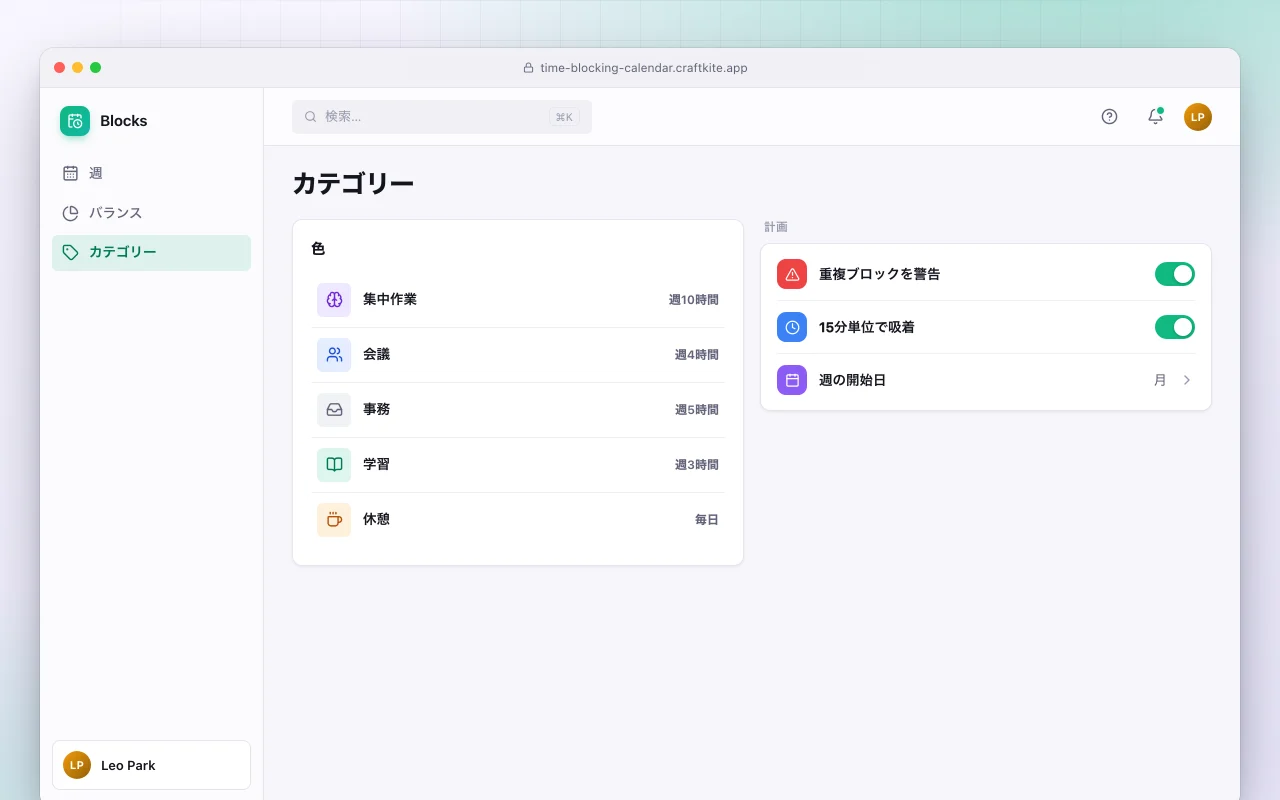The height and width of the screenshot is (800, 1280).
Task: Click the open book icon for 学習
Action: [334, 465]
